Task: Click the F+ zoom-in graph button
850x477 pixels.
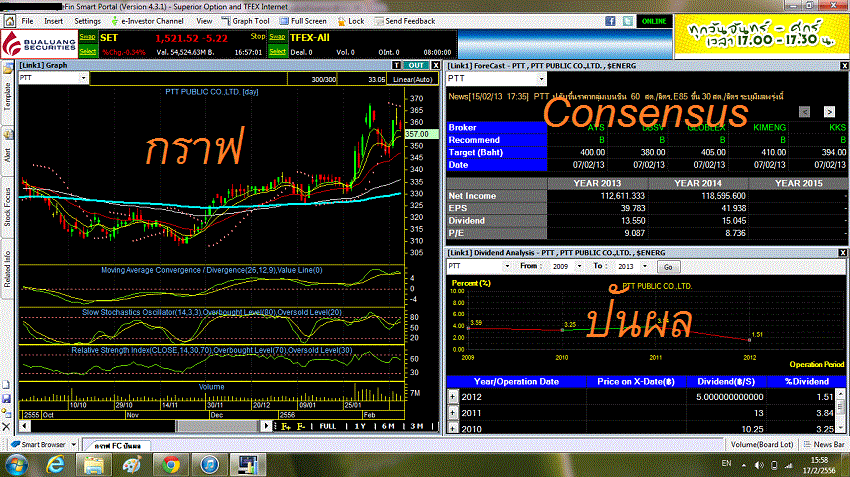Action: (286, 427)
